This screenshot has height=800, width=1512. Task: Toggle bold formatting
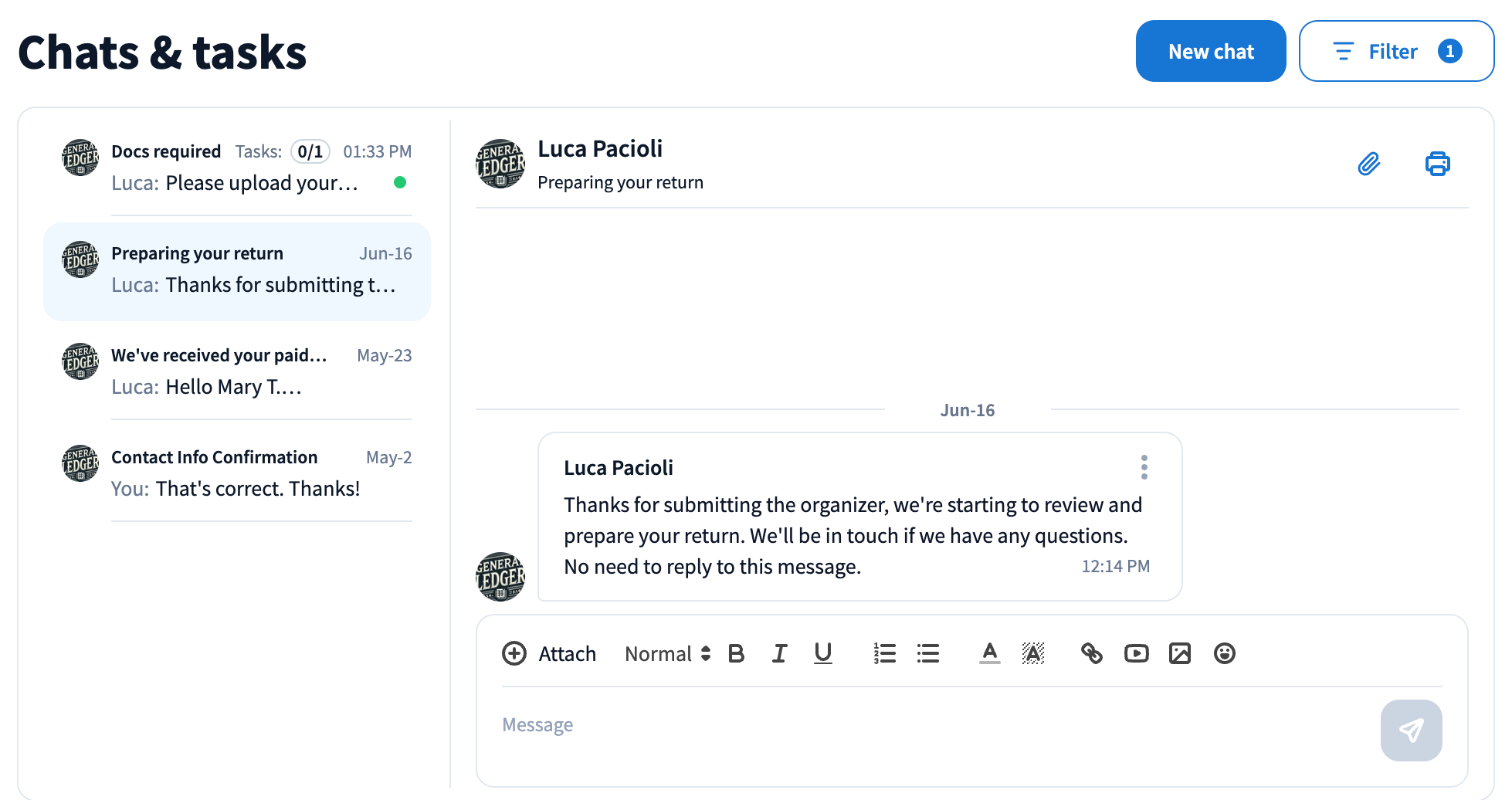[x=736, y=653]
